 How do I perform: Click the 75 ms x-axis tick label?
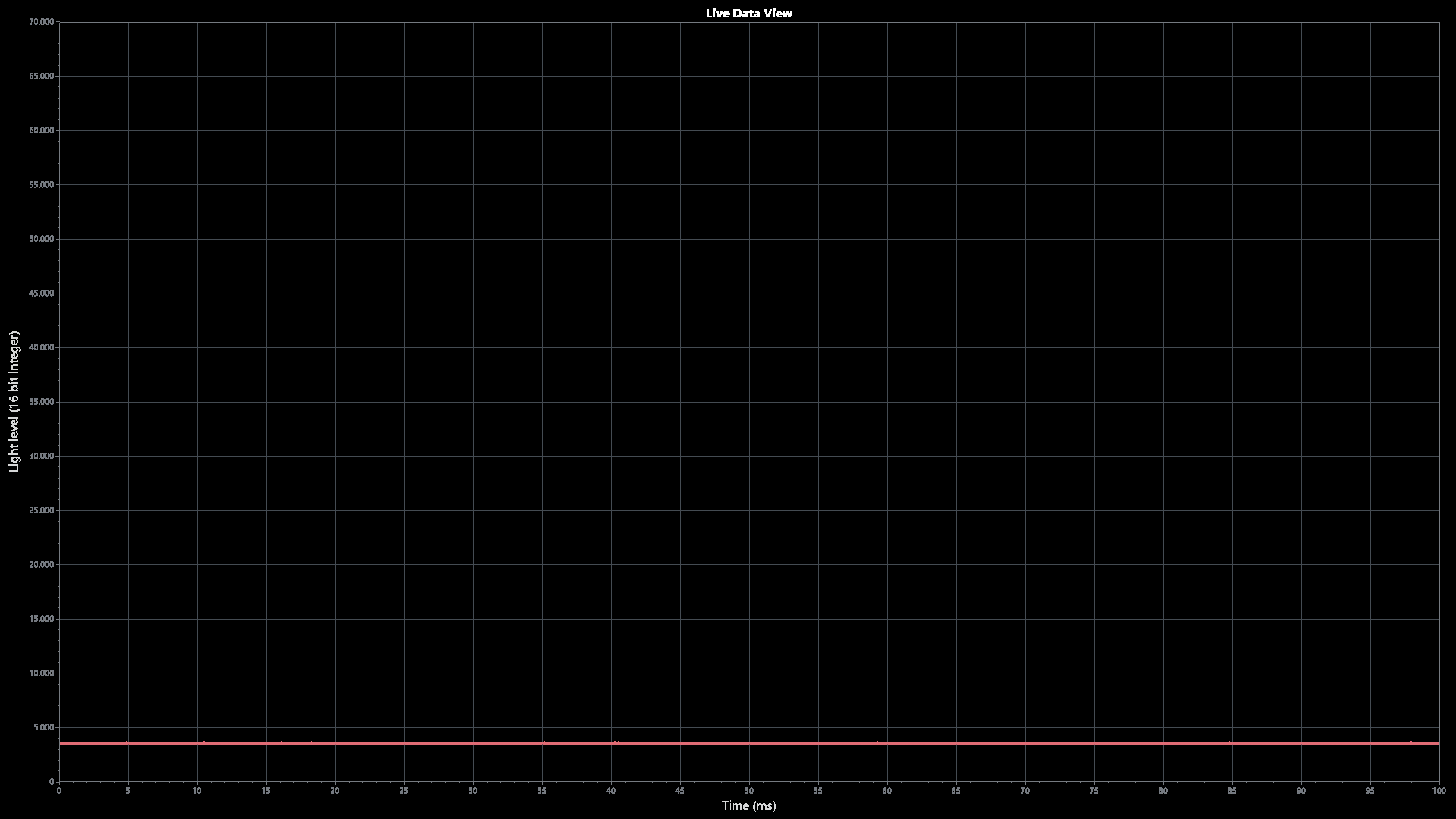(x=1094, y=791)
